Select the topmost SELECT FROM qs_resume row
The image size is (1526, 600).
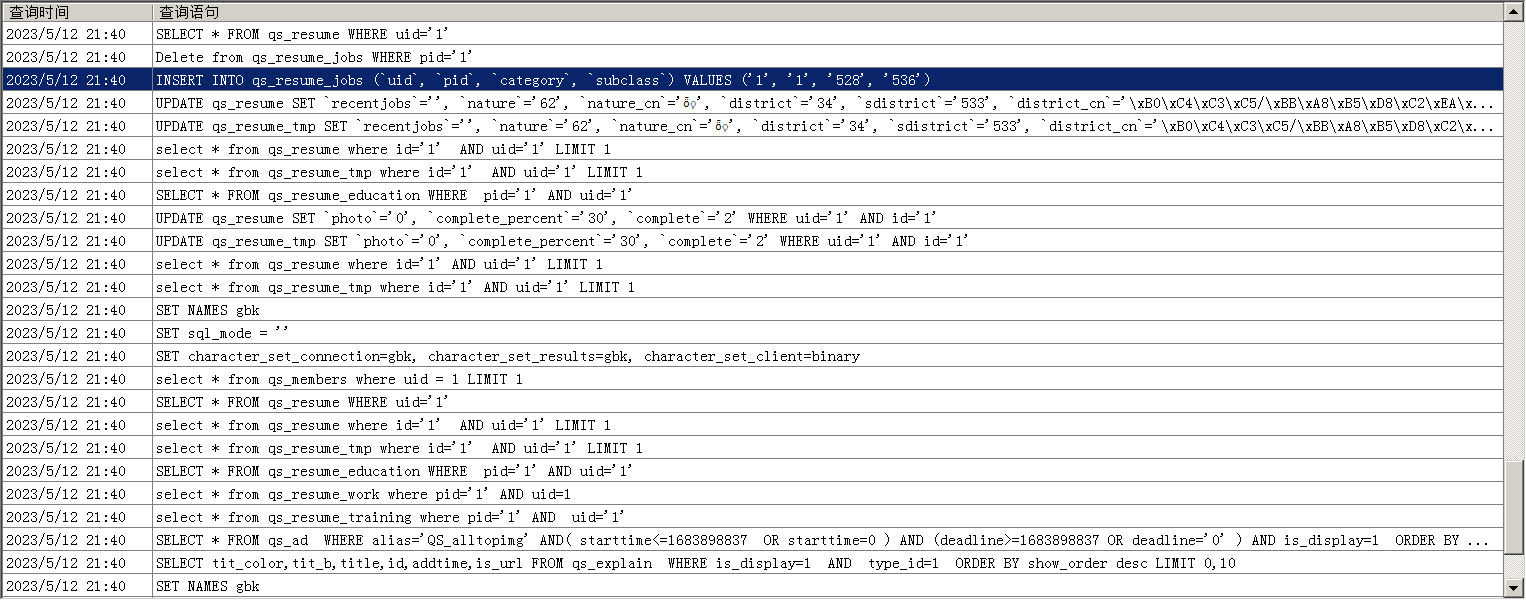[x=302, y=34]
